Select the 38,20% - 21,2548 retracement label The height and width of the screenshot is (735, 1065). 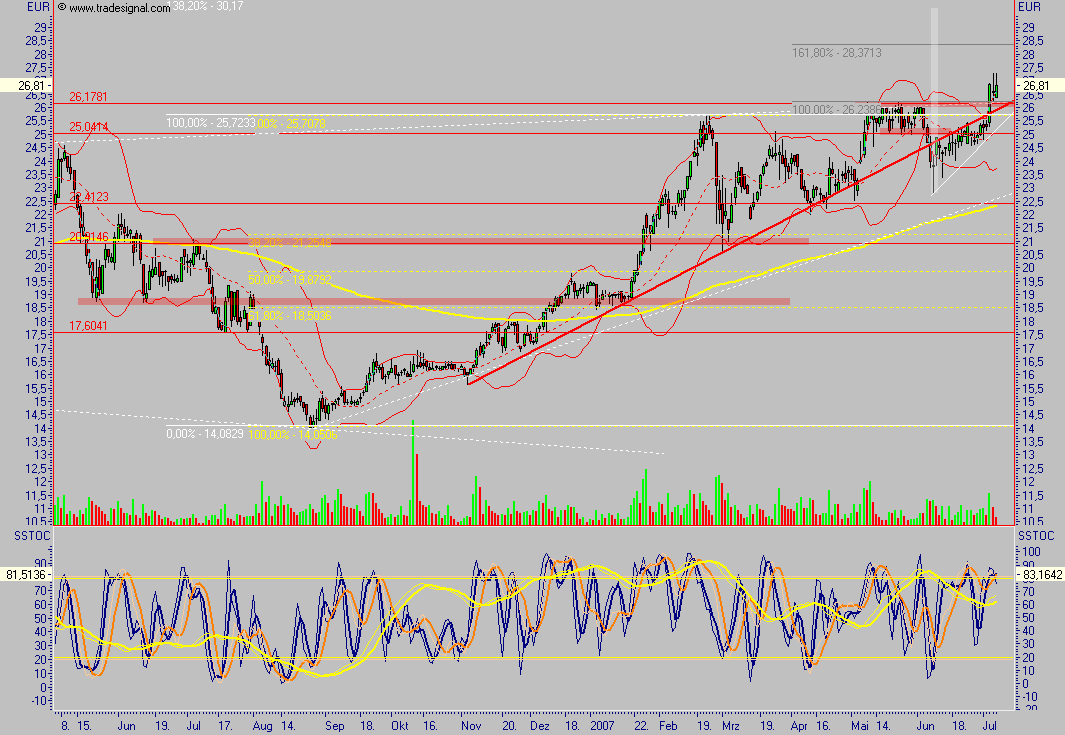click(290, 243)
